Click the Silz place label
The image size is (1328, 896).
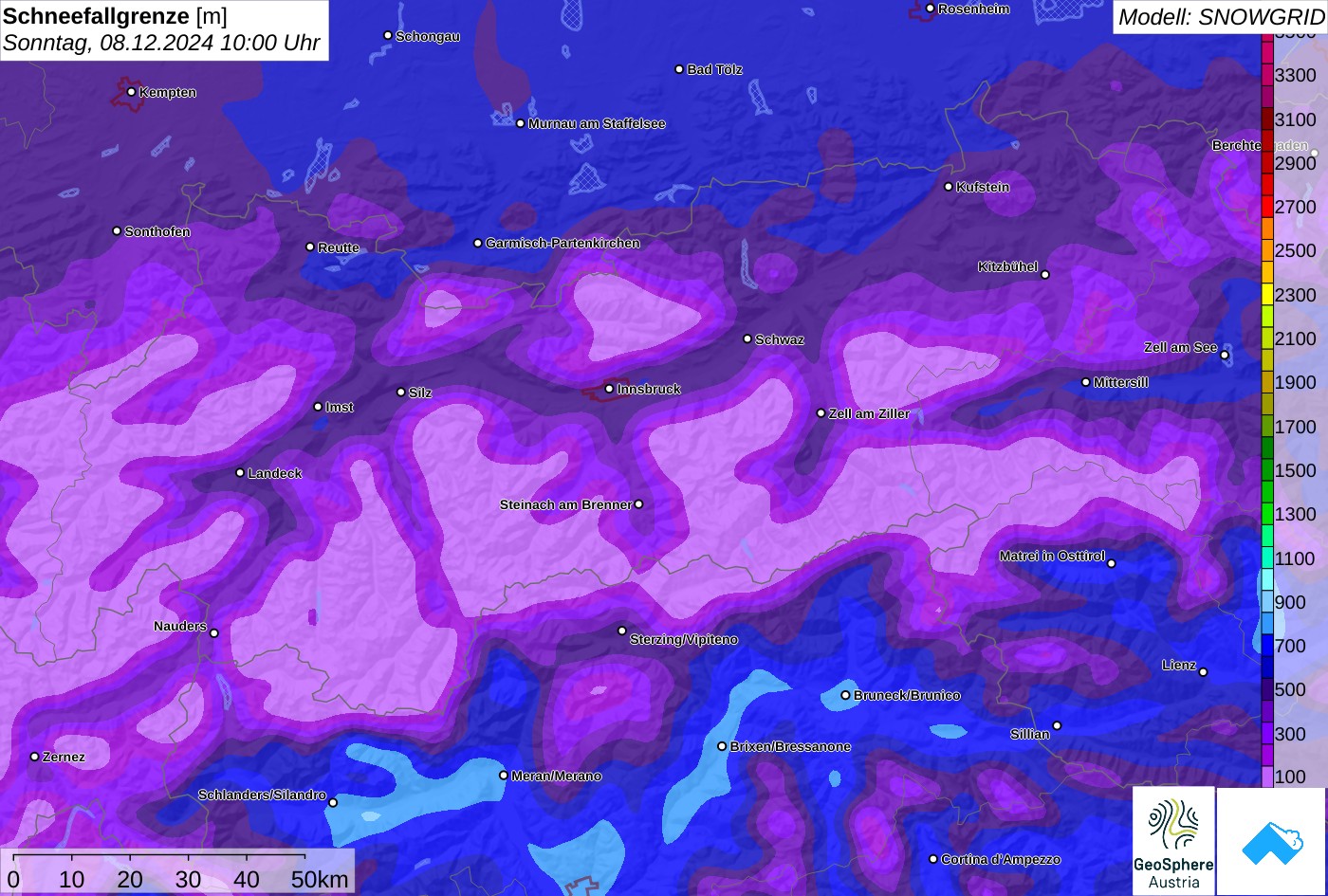point(420,393)
